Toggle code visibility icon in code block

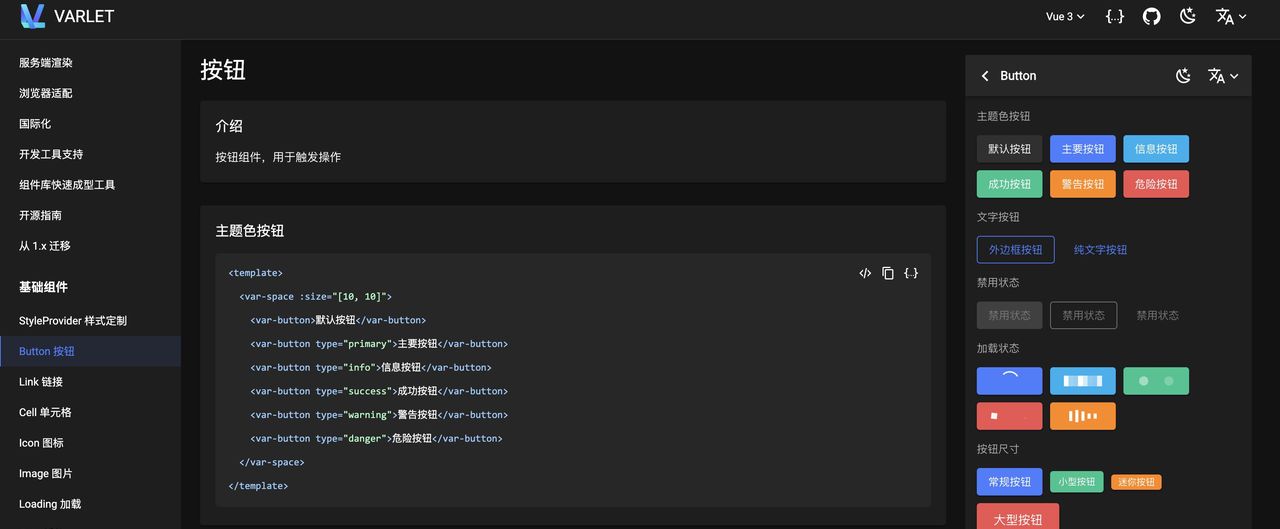[x=865, y=273]
